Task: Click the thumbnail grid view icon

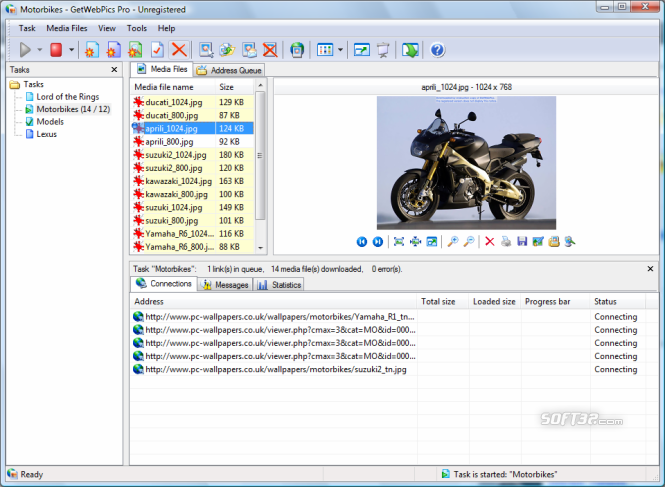Action: (325, 50)
